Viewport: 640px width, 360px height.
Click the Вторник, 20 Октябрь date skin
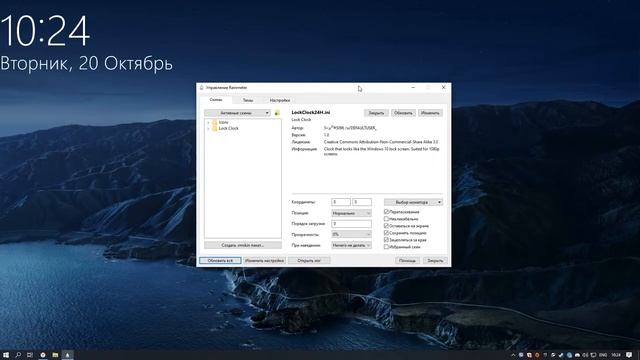pyautogui.click(x=86, y=64)
